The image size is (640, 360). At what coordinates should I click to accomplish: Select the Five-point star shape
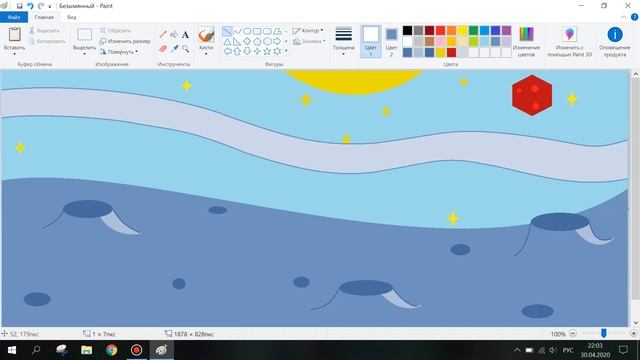tap(267, 51)
